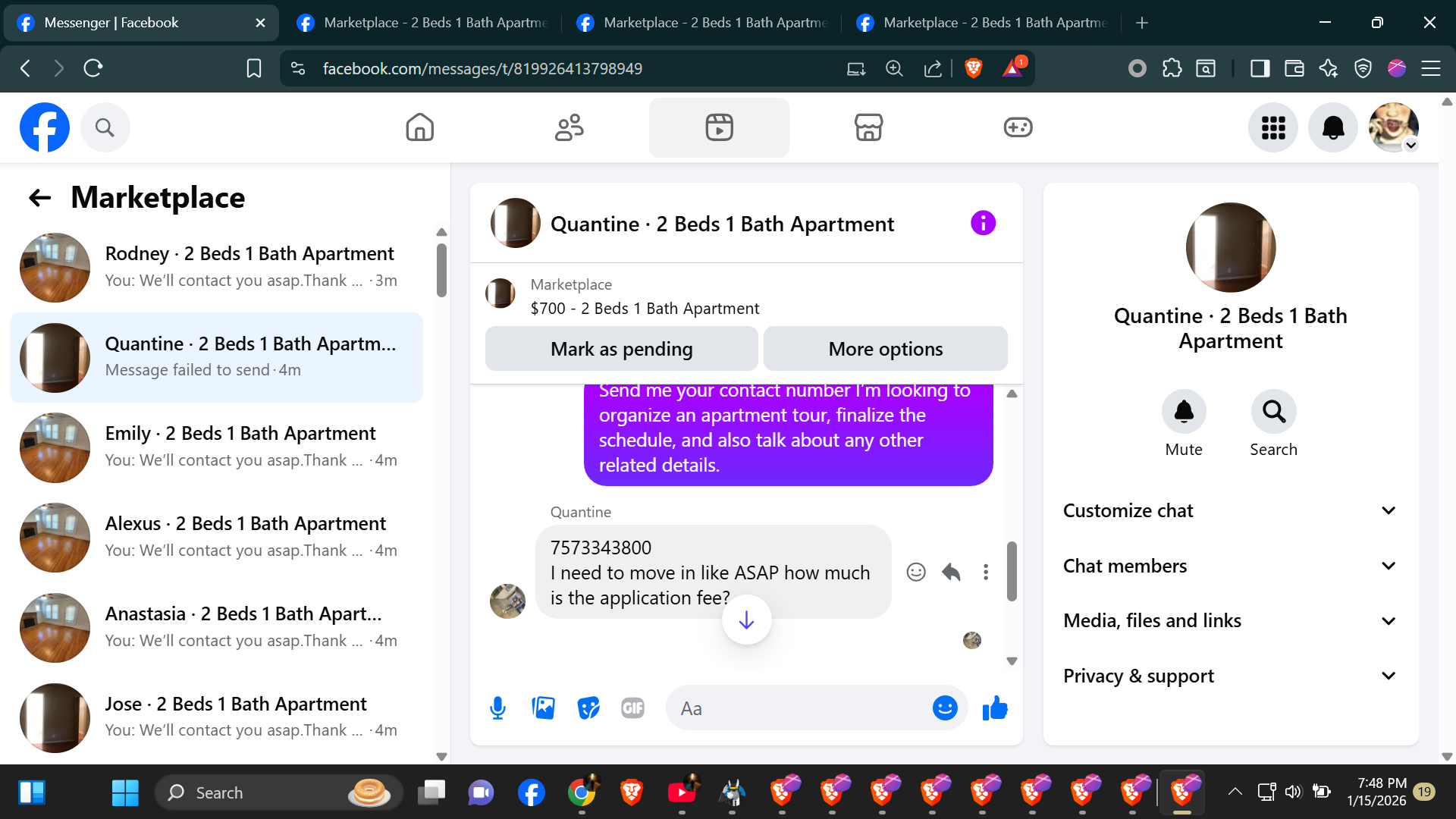Send a thumbs-up like

[x=995, y=708]
